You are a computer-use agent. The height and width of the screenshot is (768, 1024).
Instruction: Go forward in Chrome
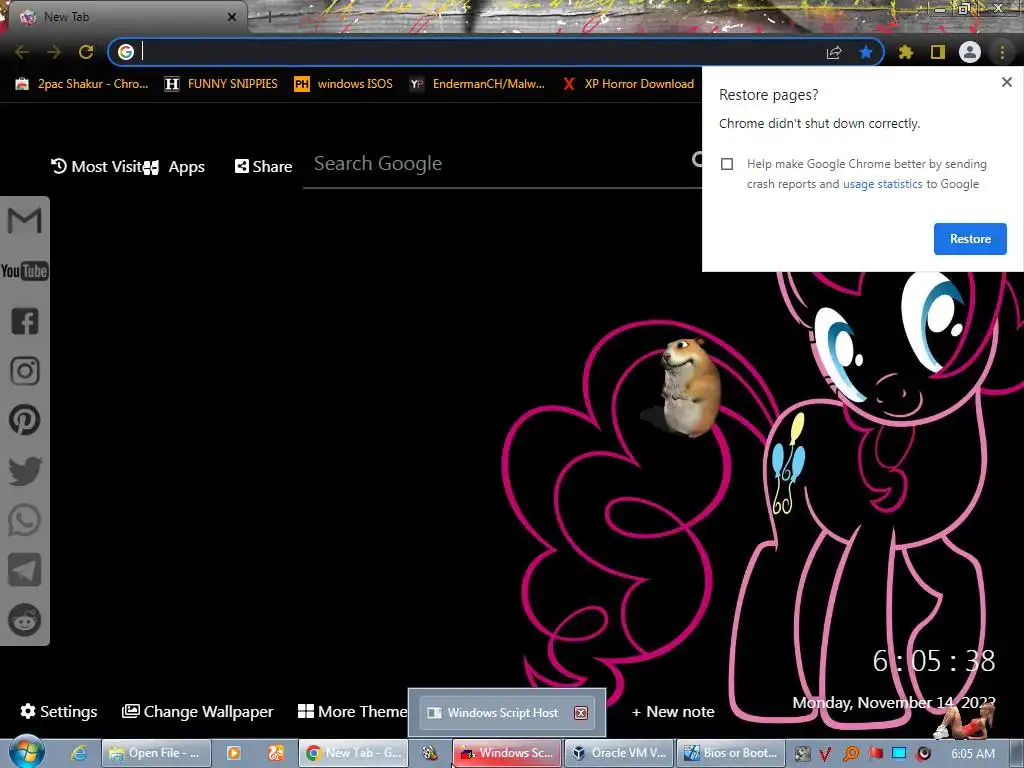coord(54,52)
